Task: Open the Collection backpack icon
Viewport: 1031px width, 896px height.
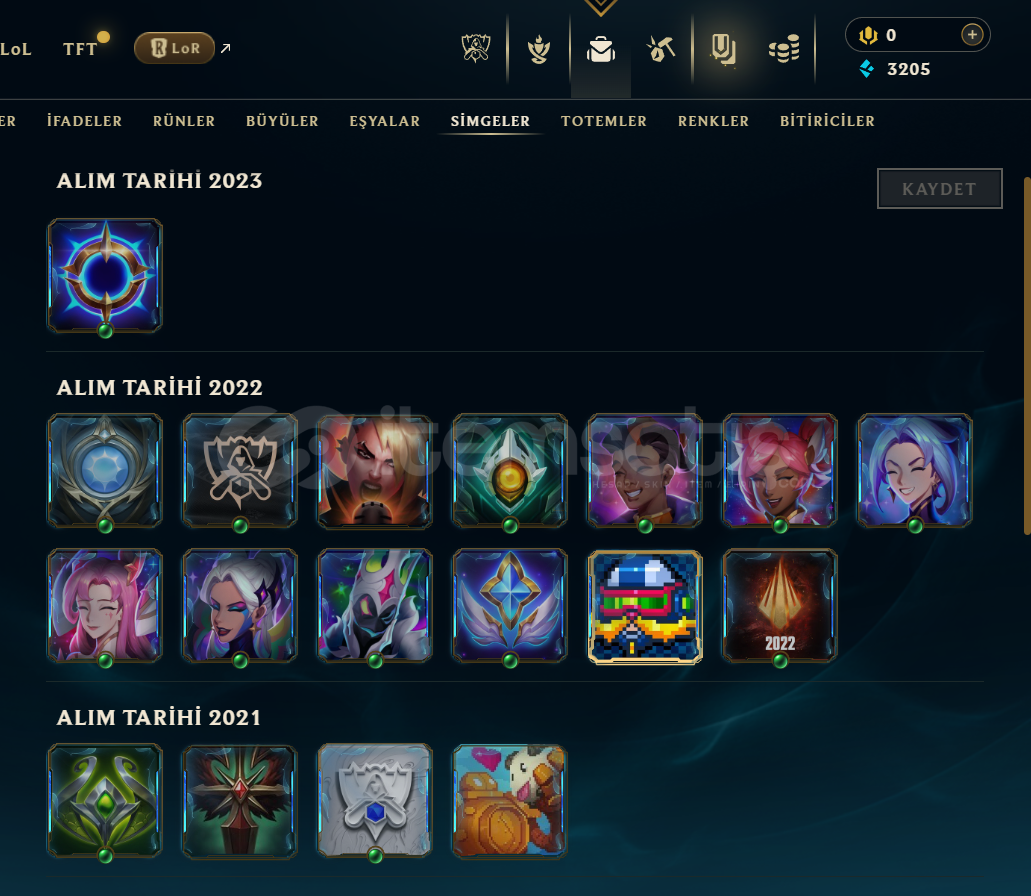Action: tap(600, 49)
